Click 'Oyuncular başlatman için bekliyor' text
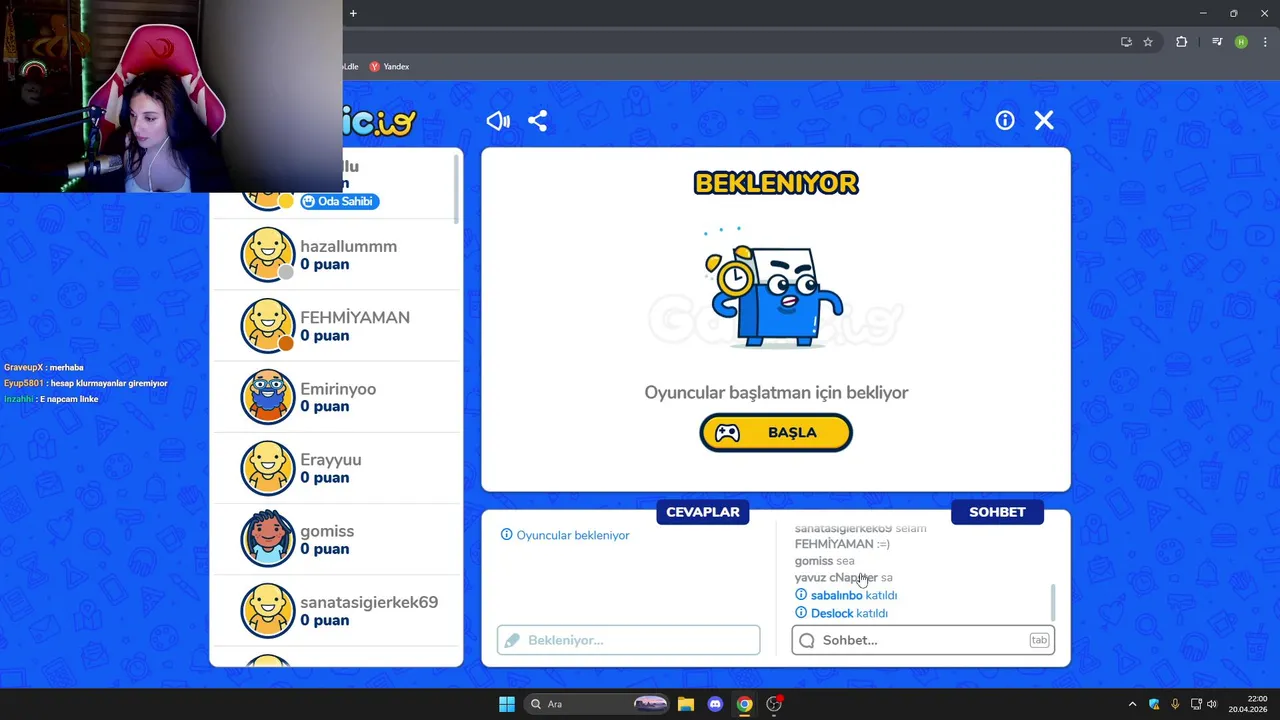The image size is (1280, 720). click(x=776, y=393)
